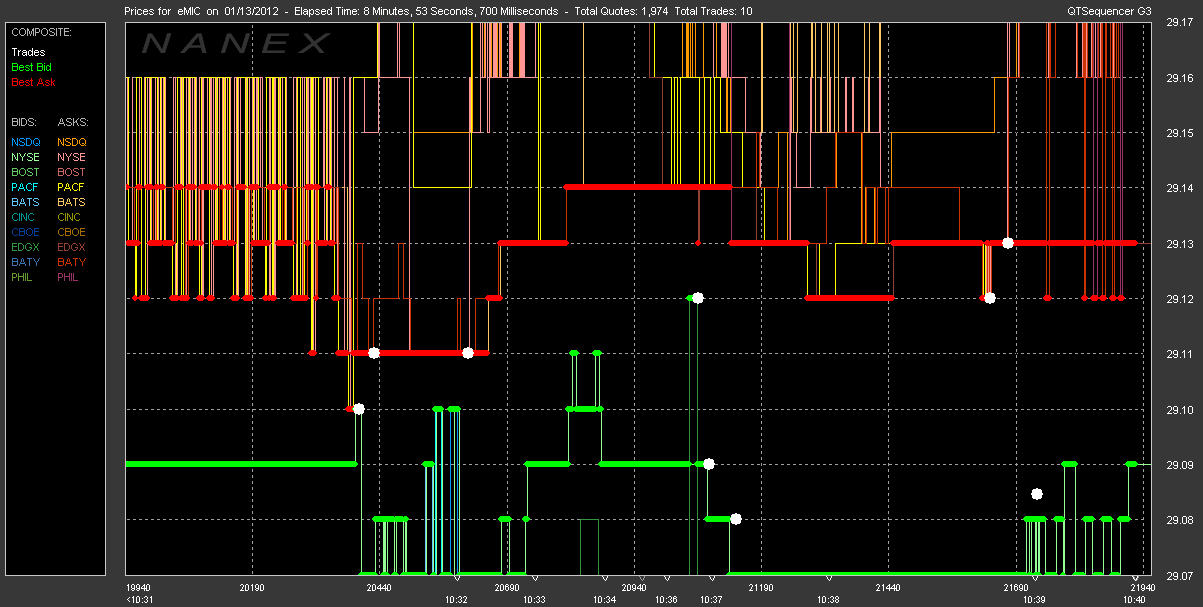Click the isolated white trade dot between 29.08 and 29.09
The height and width of the screenshot is (607, 1203).
[1037, 494]
